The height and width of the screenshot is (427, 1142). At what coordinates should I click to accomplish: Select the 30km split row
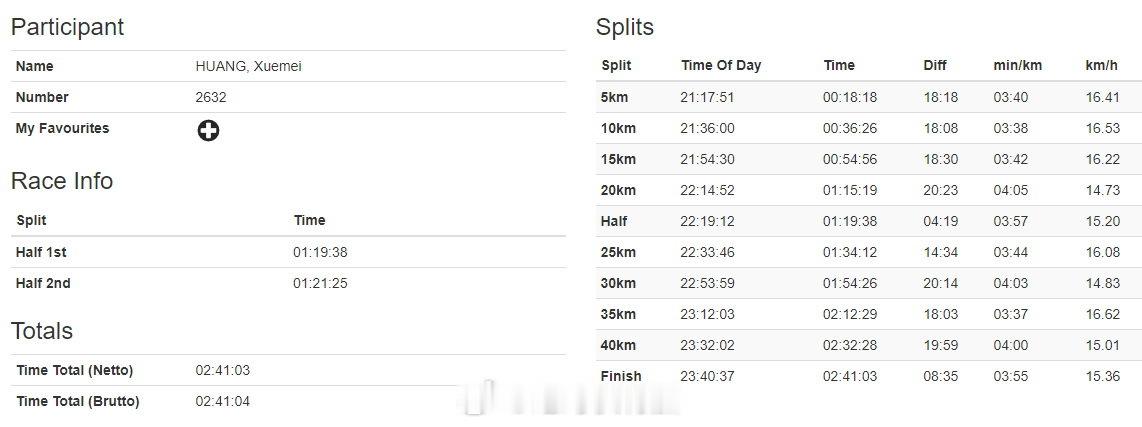coord(868,283)
